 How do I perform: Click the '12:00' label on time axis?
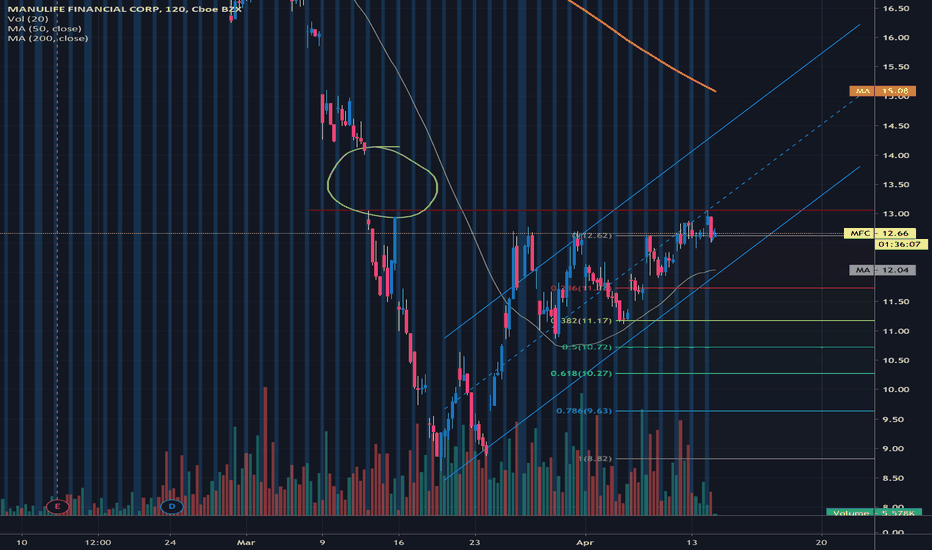(x=98, y=542)
